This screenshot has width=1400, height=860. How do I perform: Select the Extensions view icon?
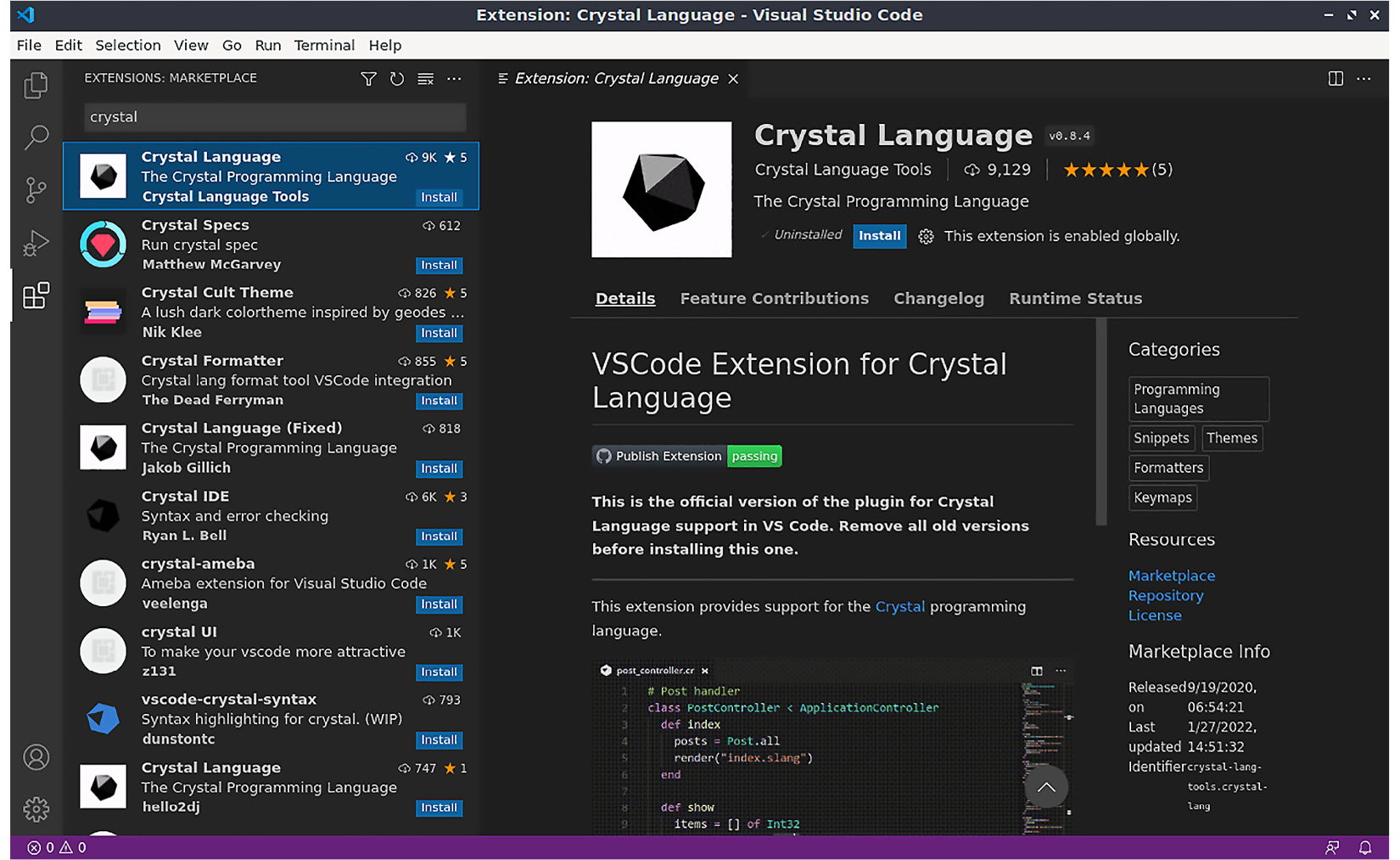click(x=36, y=295)
